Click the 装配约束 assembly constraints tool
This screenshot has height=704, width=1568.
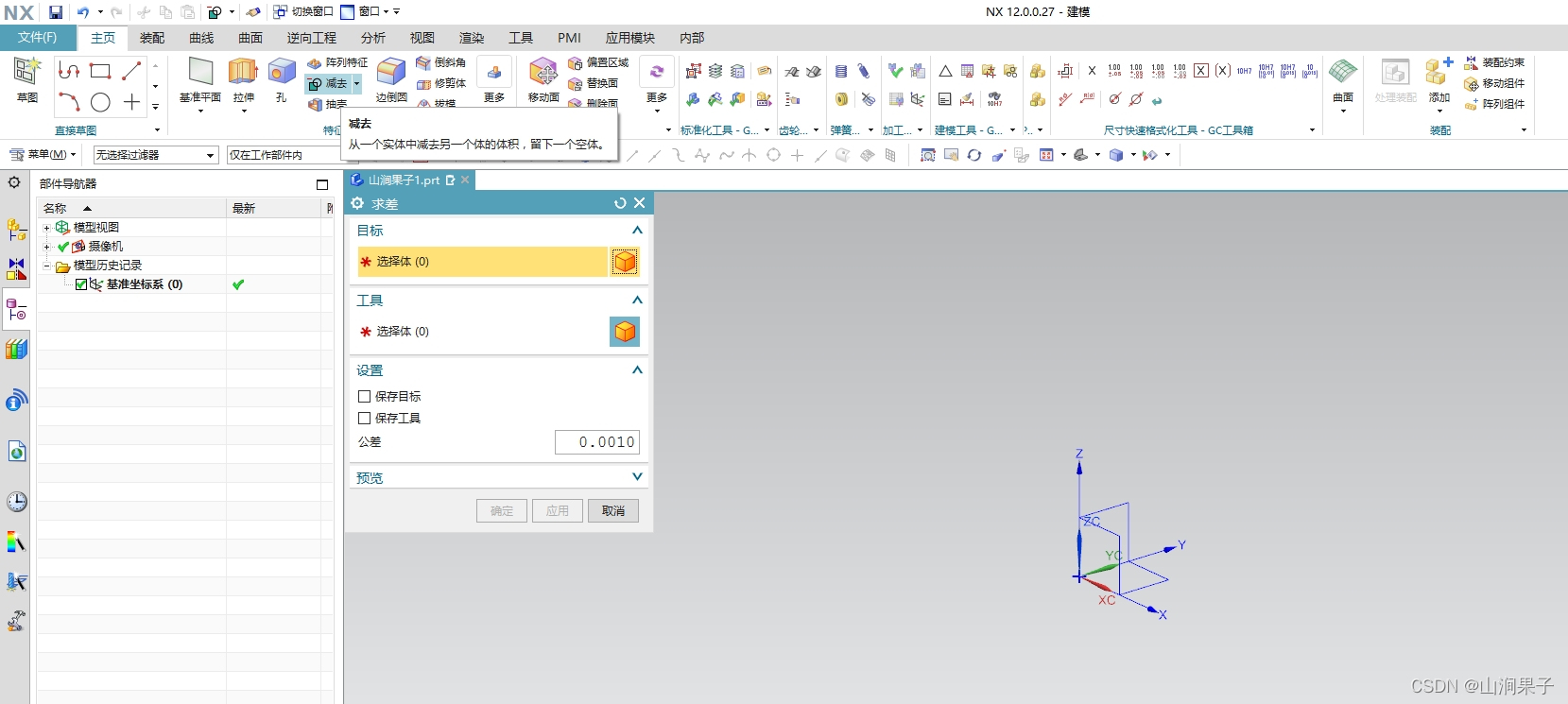1494,62
